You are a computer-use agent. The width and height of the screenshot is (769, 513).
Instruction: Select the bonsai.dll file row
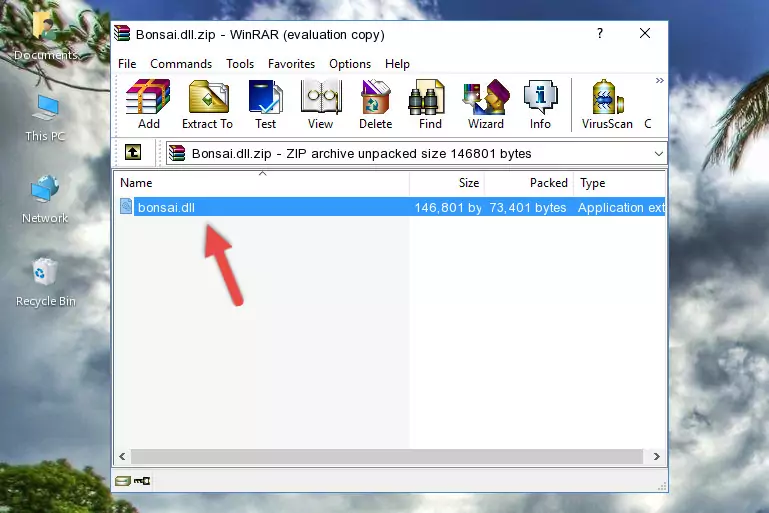(390, 207)
